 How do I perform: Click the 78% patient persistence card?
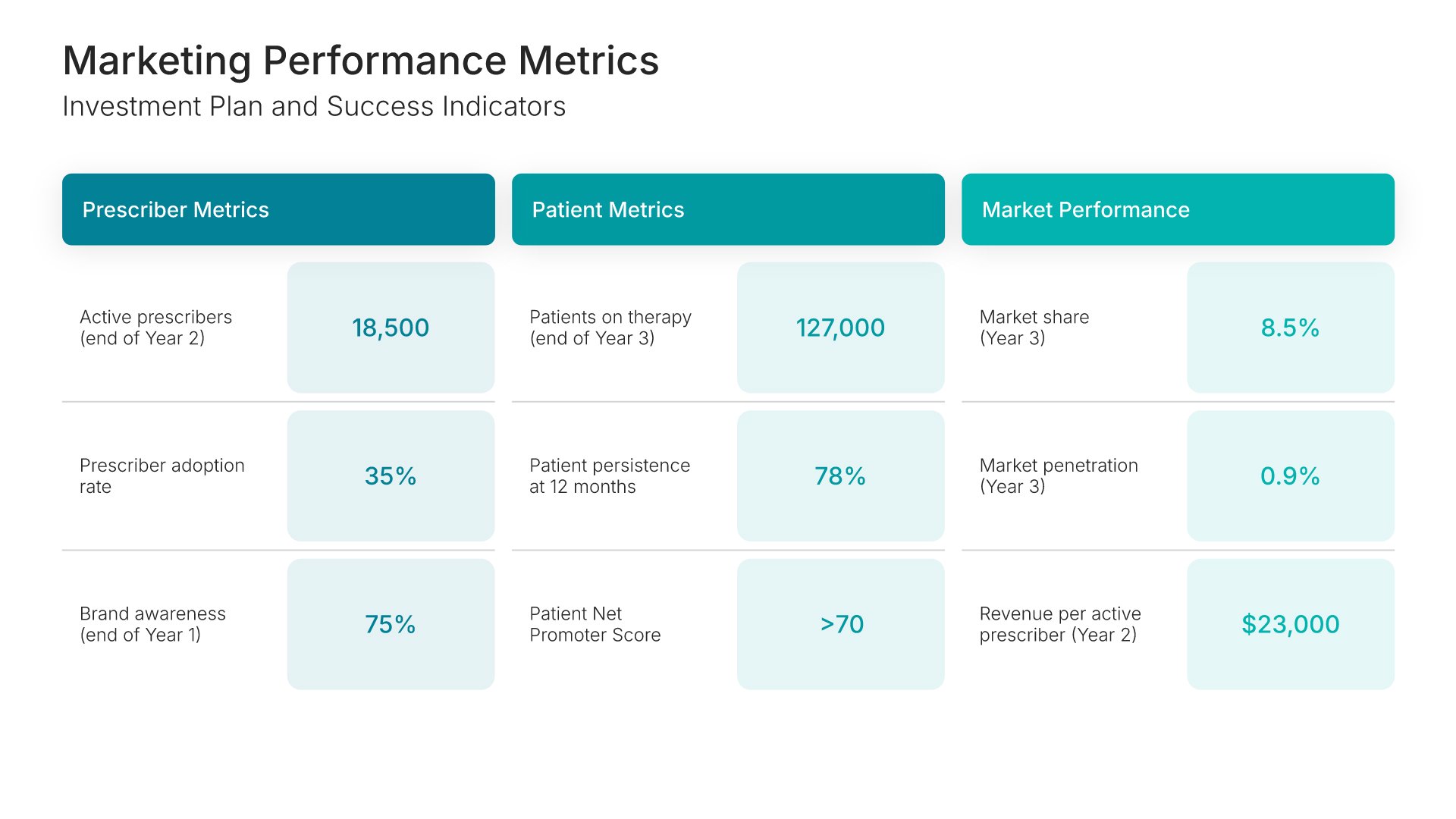840,476
